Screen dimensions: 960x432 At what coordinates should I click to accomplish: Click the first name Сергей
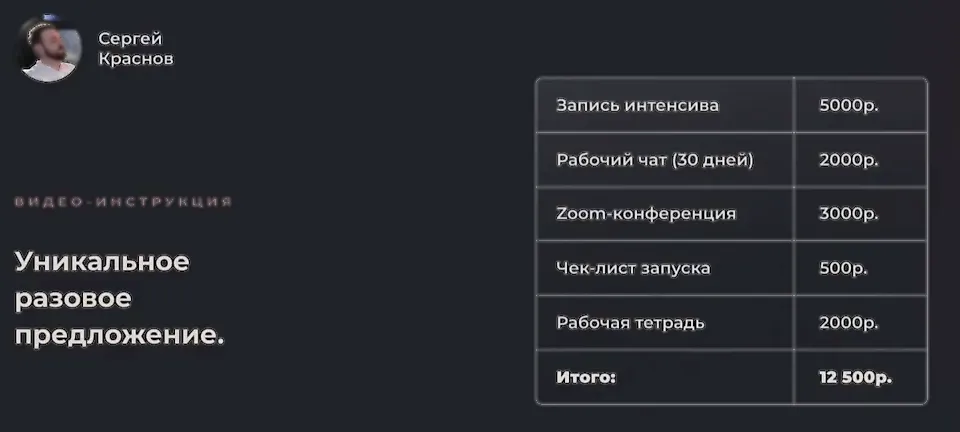(x=130, y=39)
